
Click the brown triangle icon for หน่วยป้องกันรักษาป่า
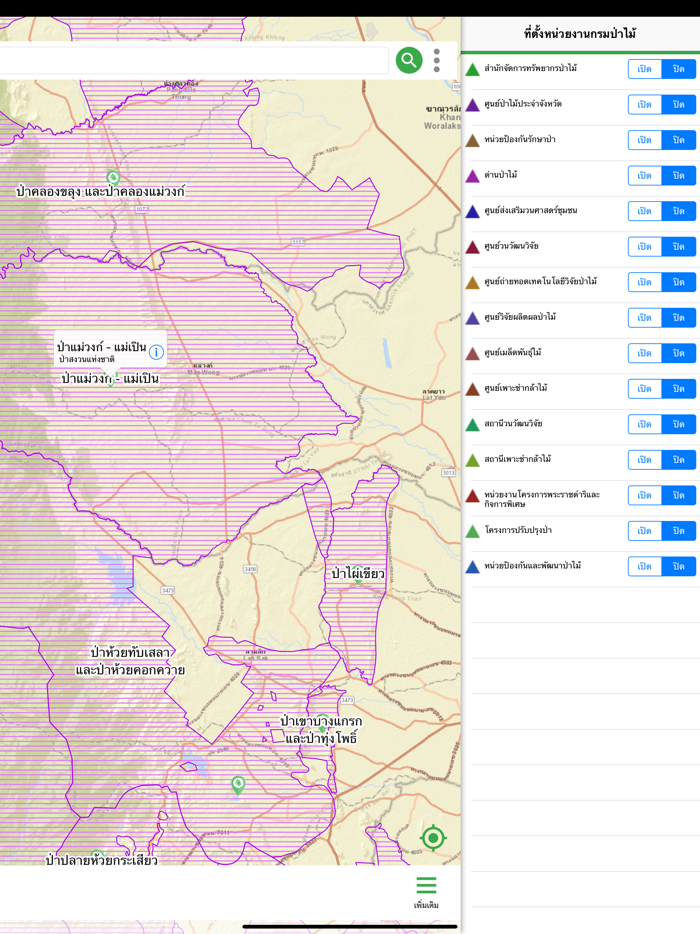coord(473,141)
